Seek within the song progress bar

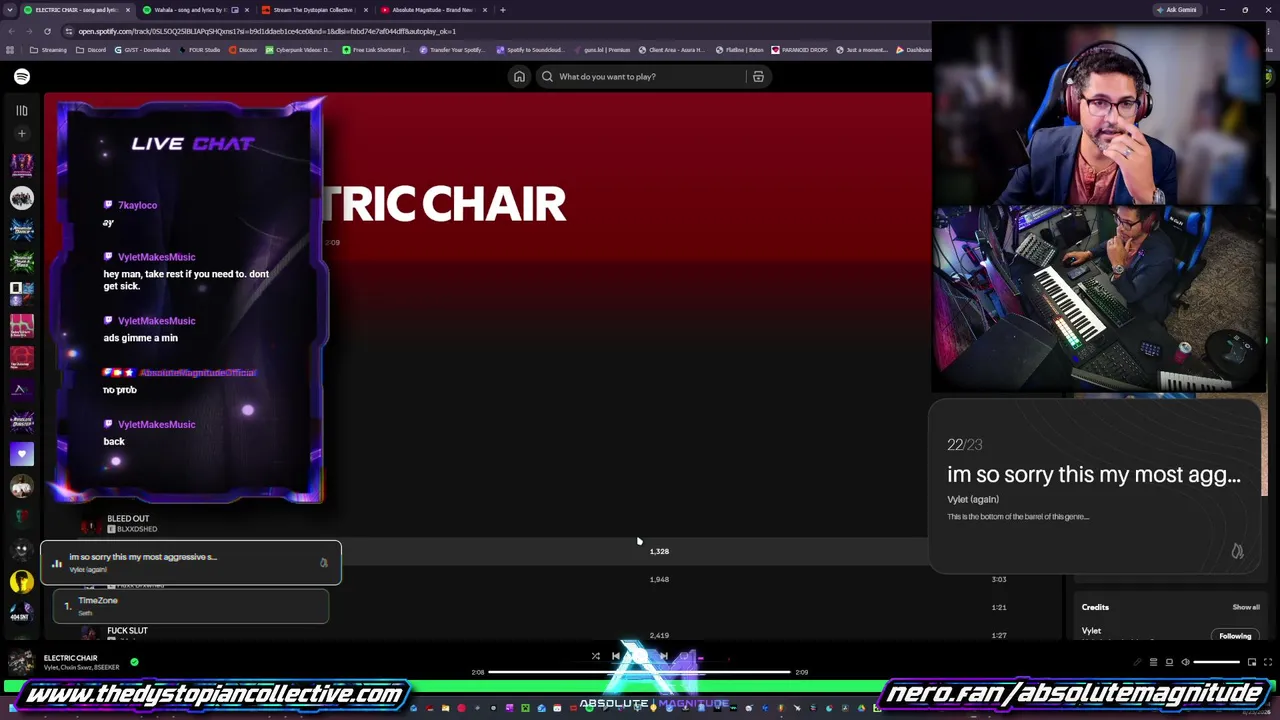[640, 672]
